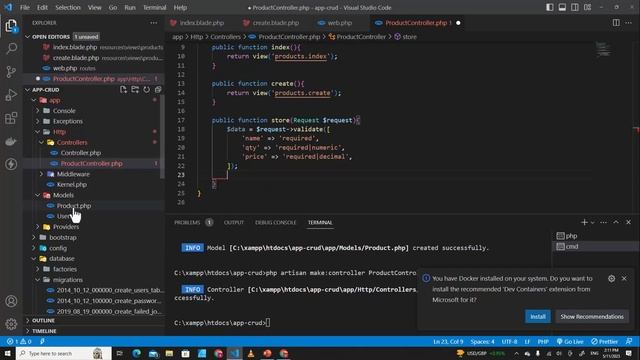Change Spaces: 4 indentation setting
The image size is (640, 360).
coord(482,341)
